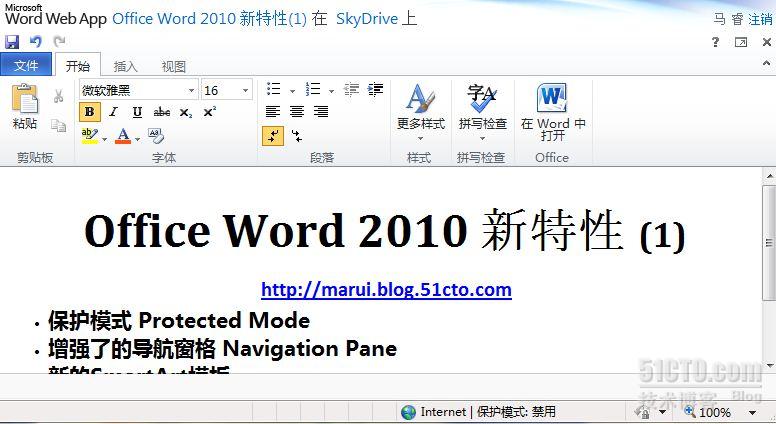Apply numbered list
The height and width of the screenshot is (424, 776).
(313, 89)
